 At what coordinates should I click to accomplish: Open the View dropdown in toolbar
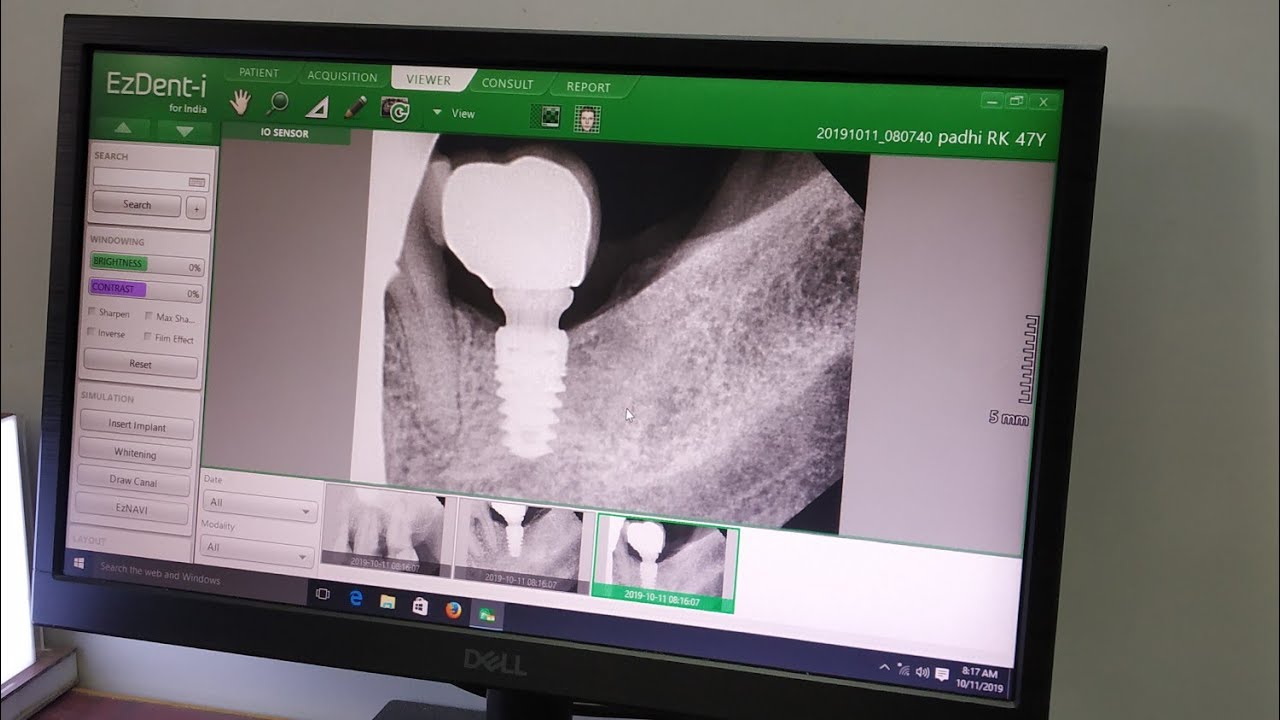pos(453,113)
